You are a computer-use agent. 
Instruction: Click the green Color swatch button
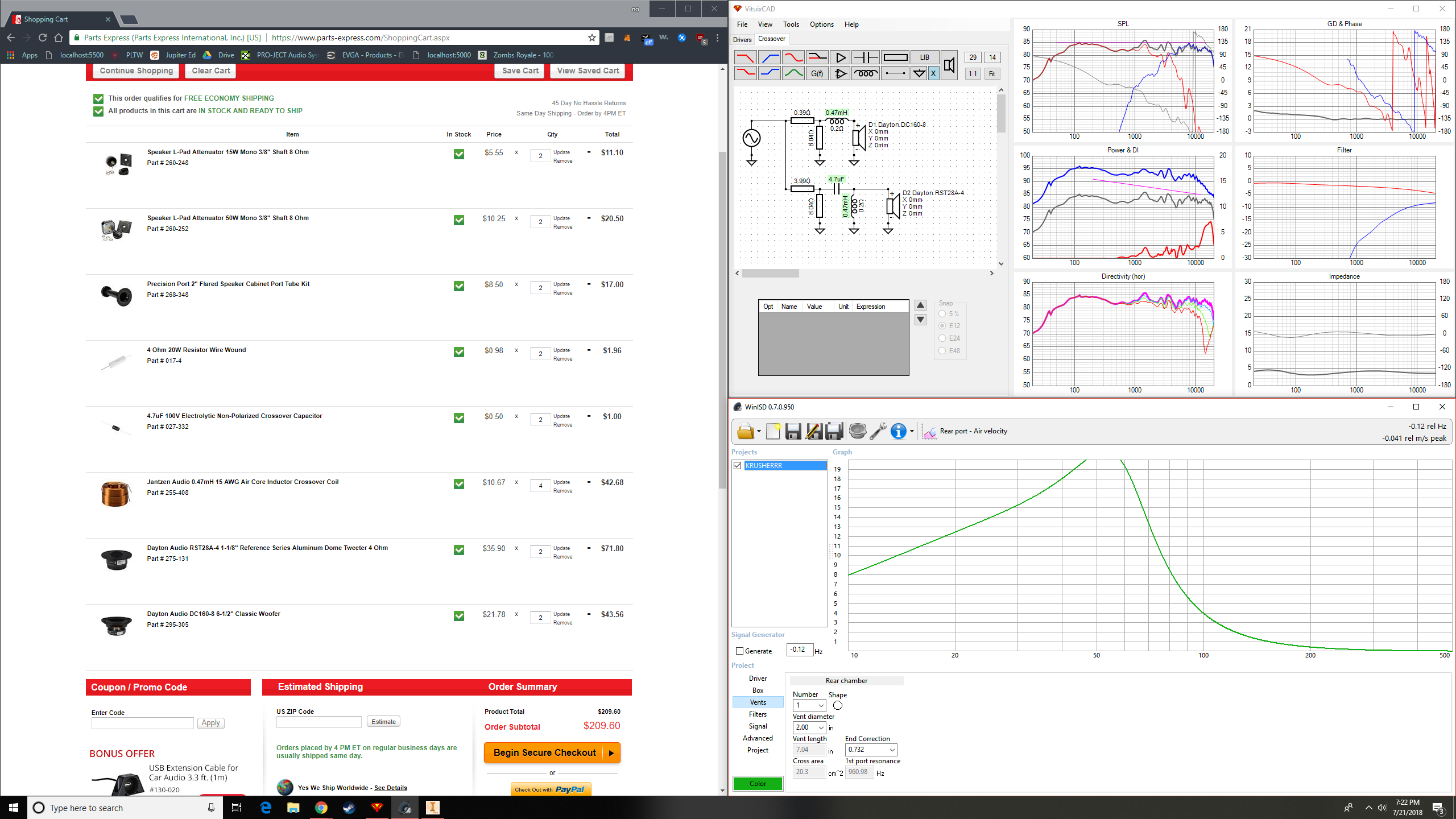tap(758, 784)
